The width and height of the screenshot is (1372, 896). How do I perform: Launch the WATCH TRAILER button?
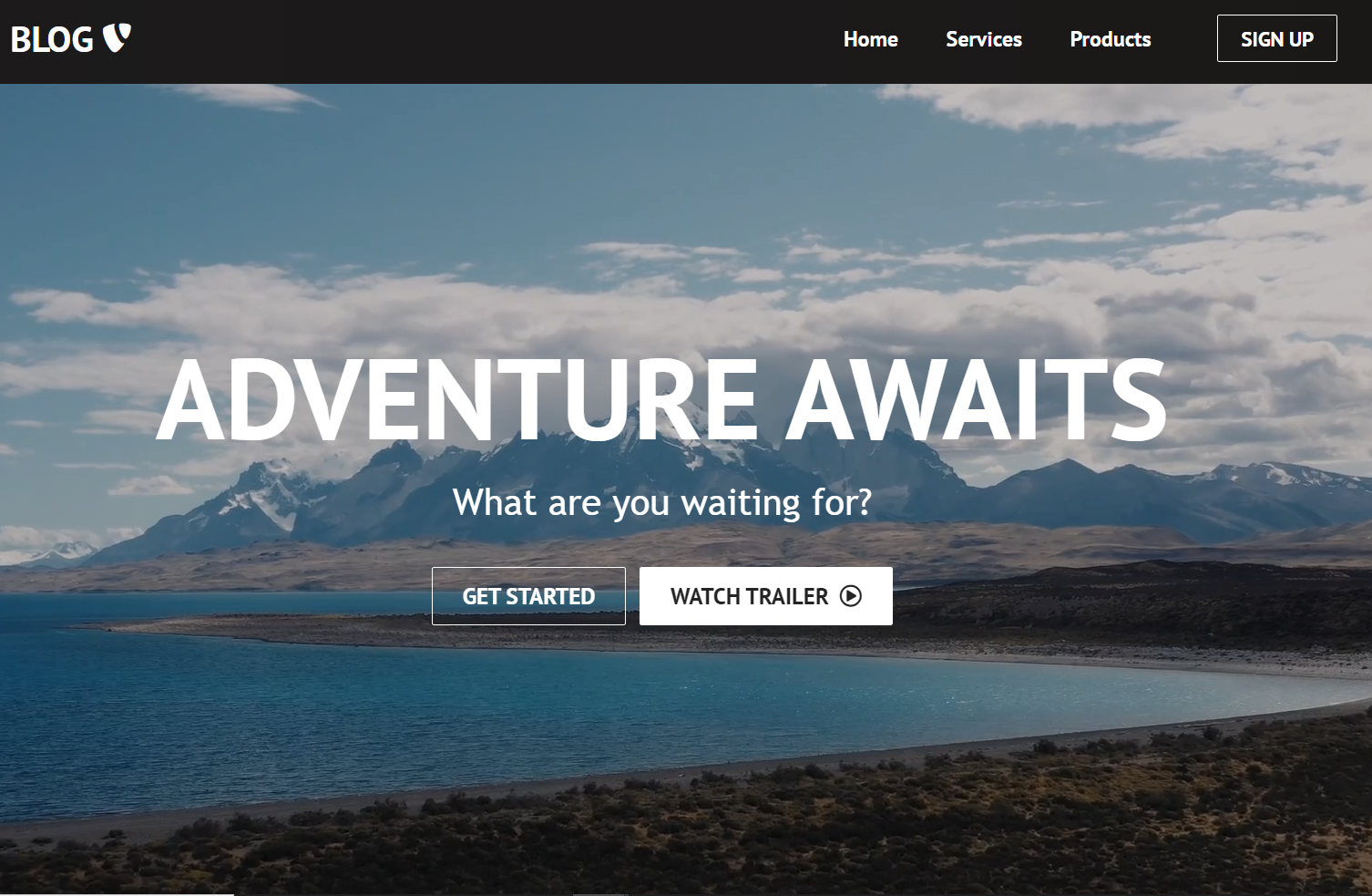pyautogui.click(x=766, y=596)
